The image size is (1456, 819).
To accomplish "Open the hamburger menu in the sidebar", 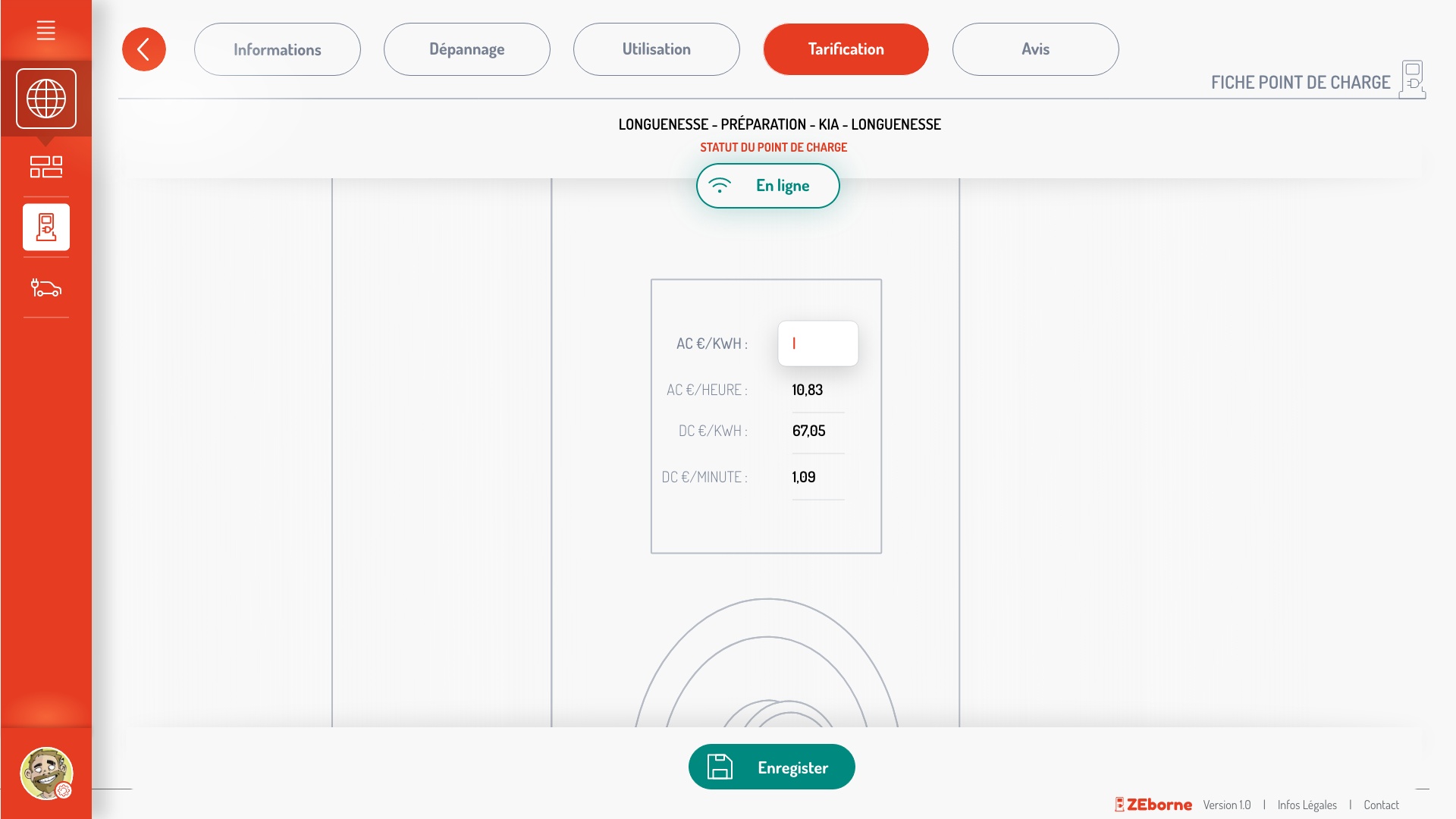I will [x=45, y=30].
